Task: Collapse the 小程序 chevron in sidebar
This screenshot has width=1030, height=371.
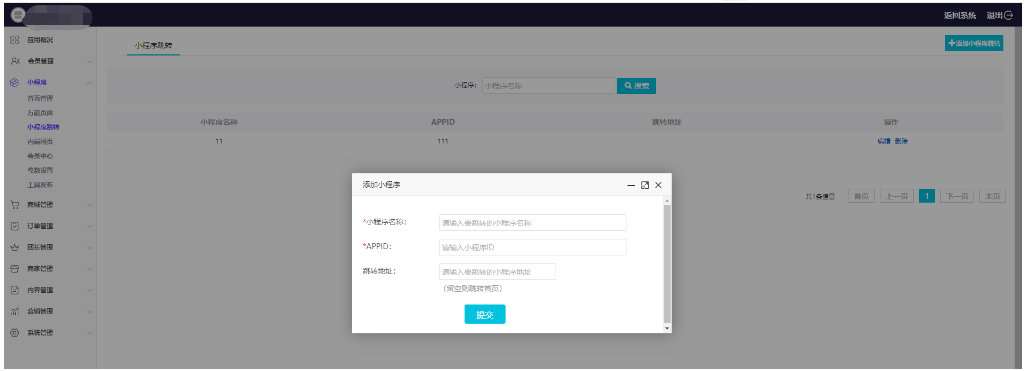Action: point(89,82)
